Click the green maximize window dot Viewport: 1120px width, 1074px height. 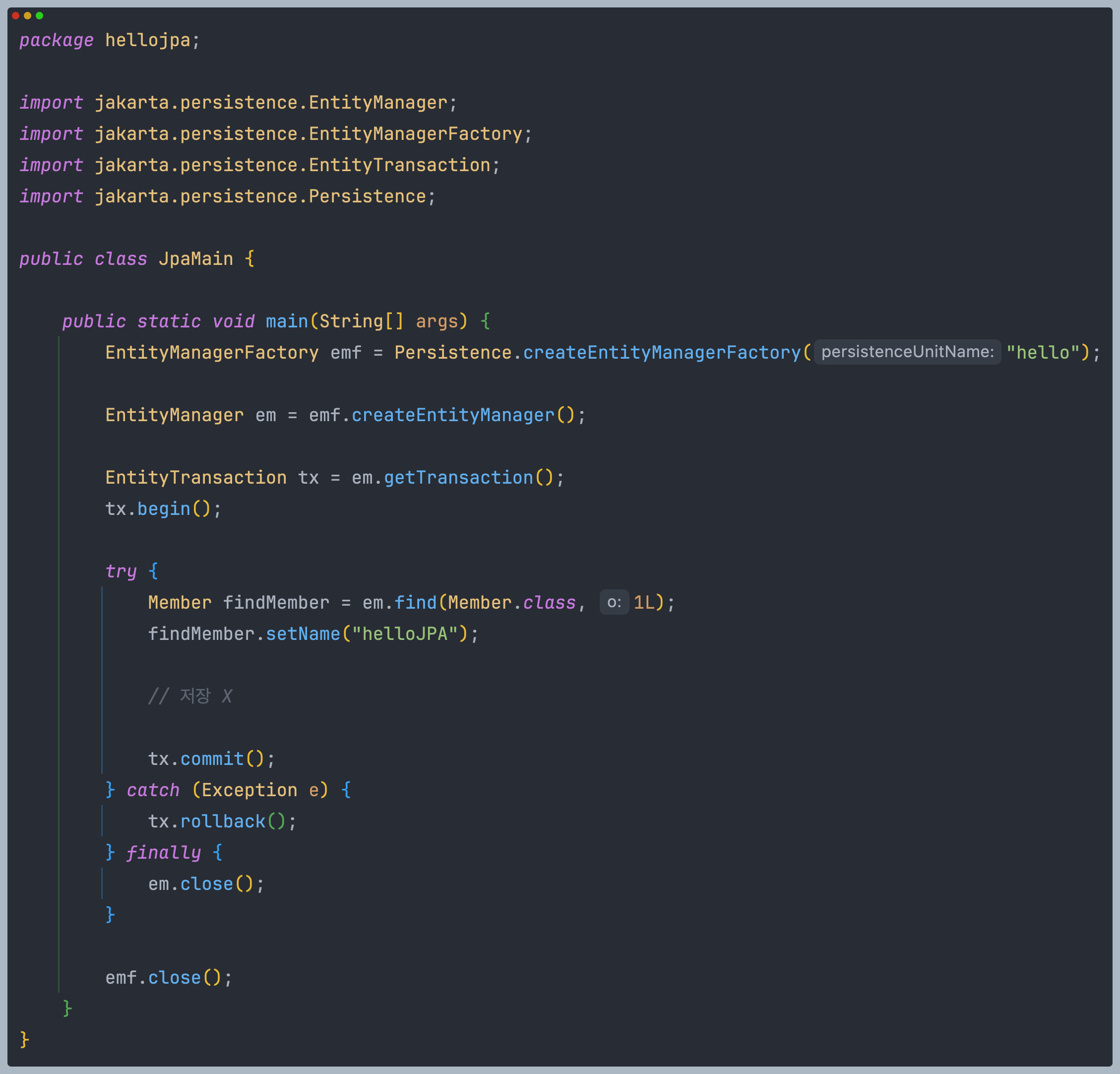point(39,15)
